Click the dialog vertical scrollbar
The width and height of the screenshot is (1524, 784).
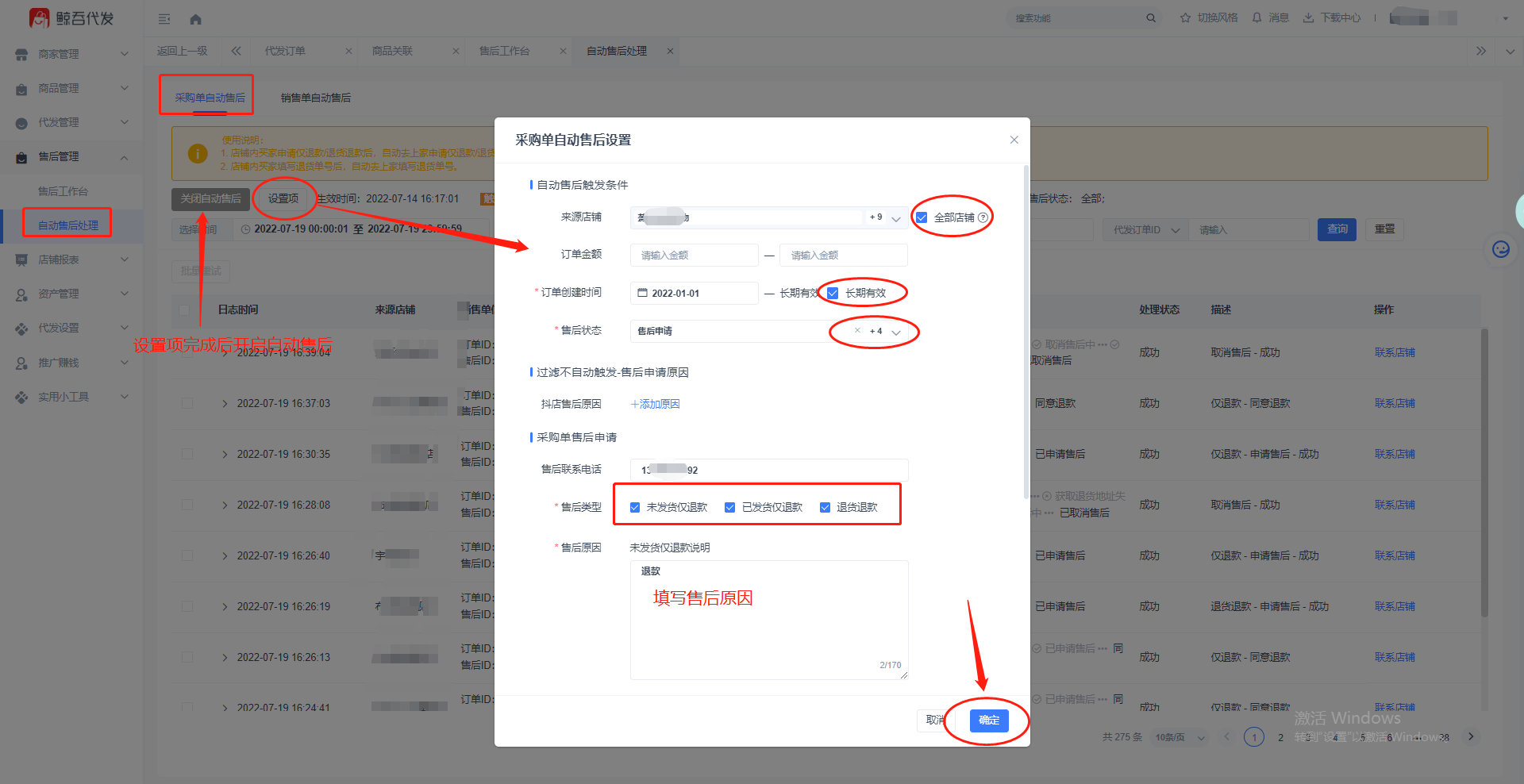coord(1026,333)
